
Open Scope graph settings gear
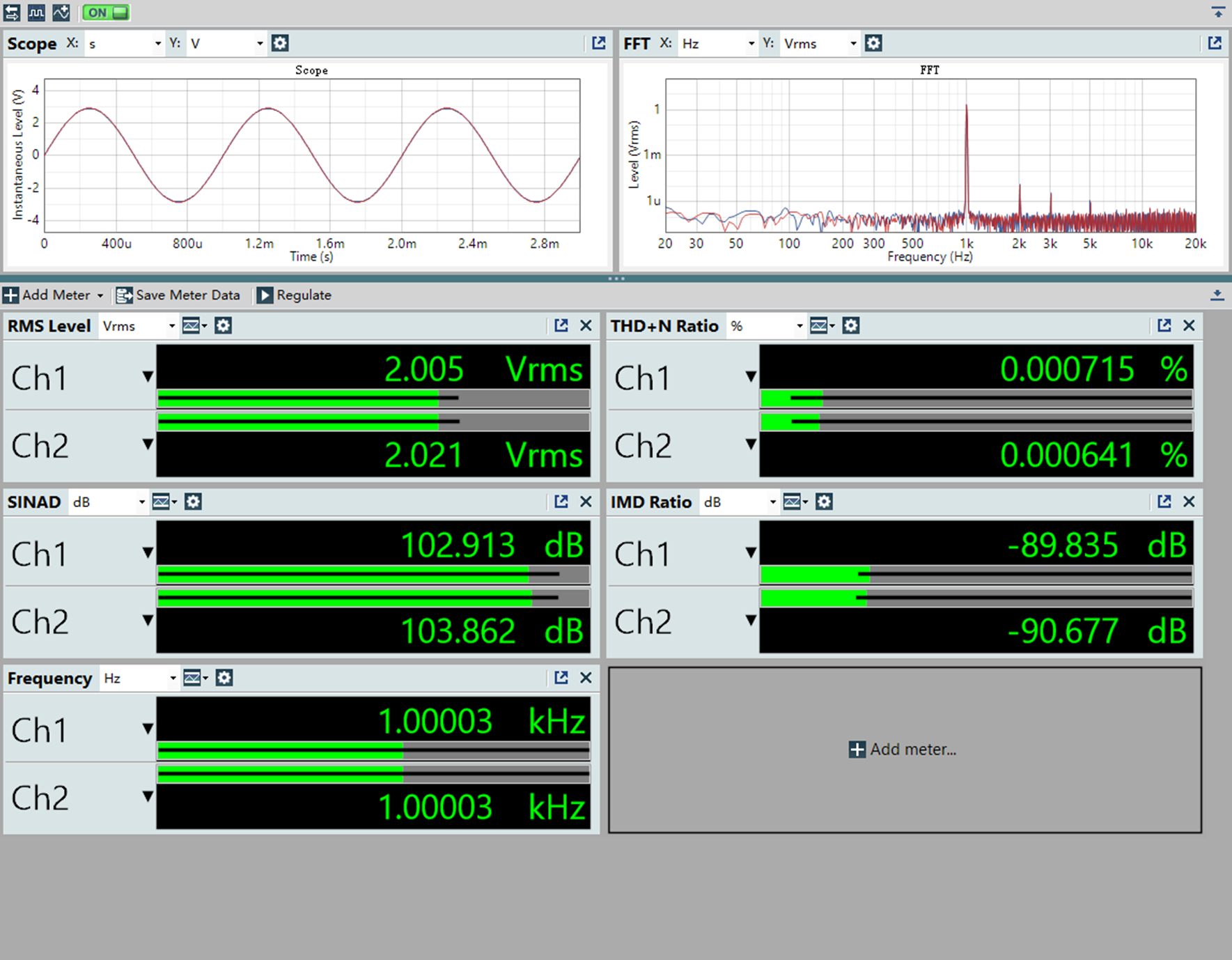280,43
